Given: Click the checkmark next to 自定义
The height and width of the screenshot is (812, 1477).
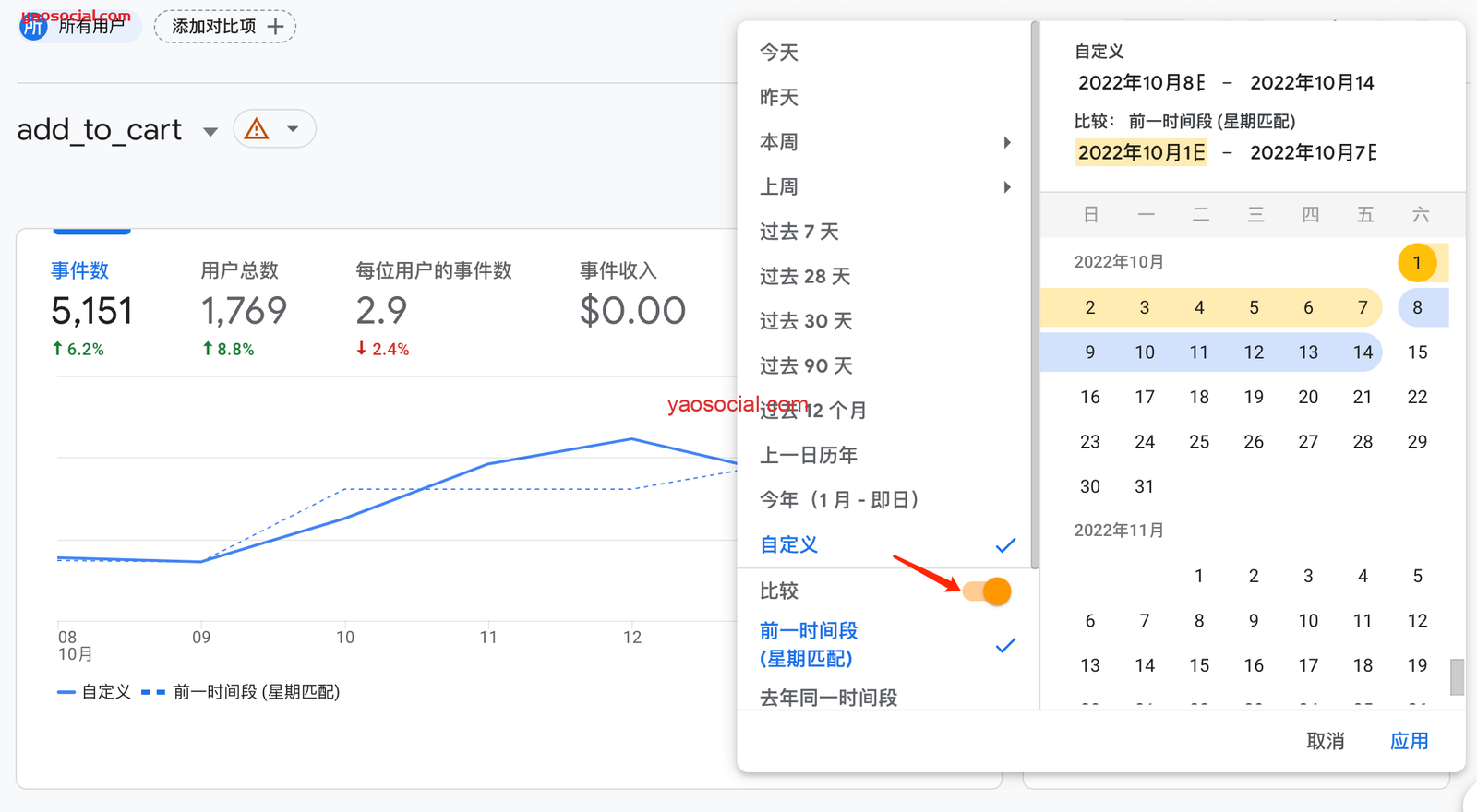Looking at the screenshot, I should click(x=1005, y=545).
